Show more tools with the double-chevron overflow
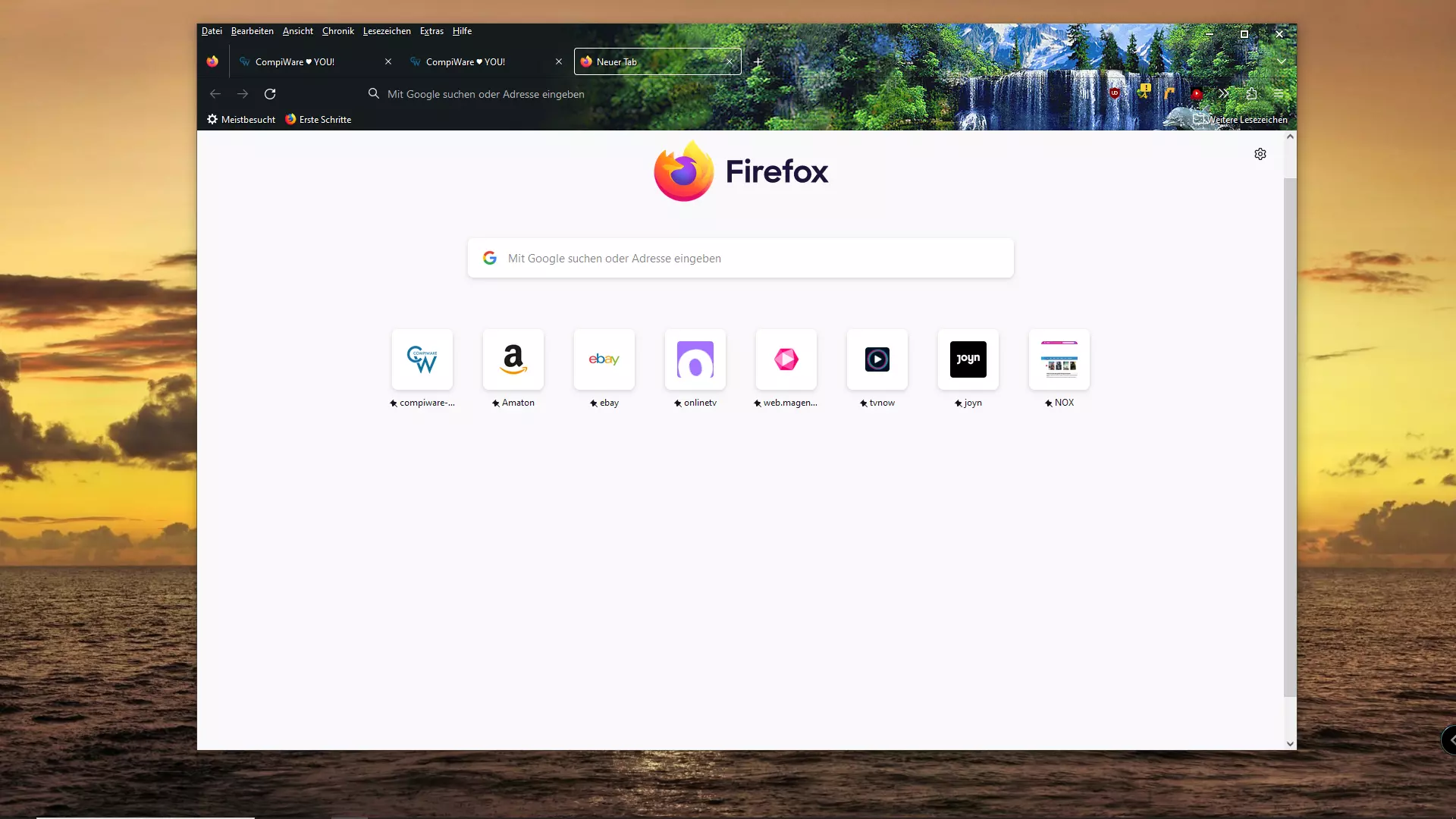This screenshot has width=1456, height=819. pyautogui.click(x=1224, y=94)
